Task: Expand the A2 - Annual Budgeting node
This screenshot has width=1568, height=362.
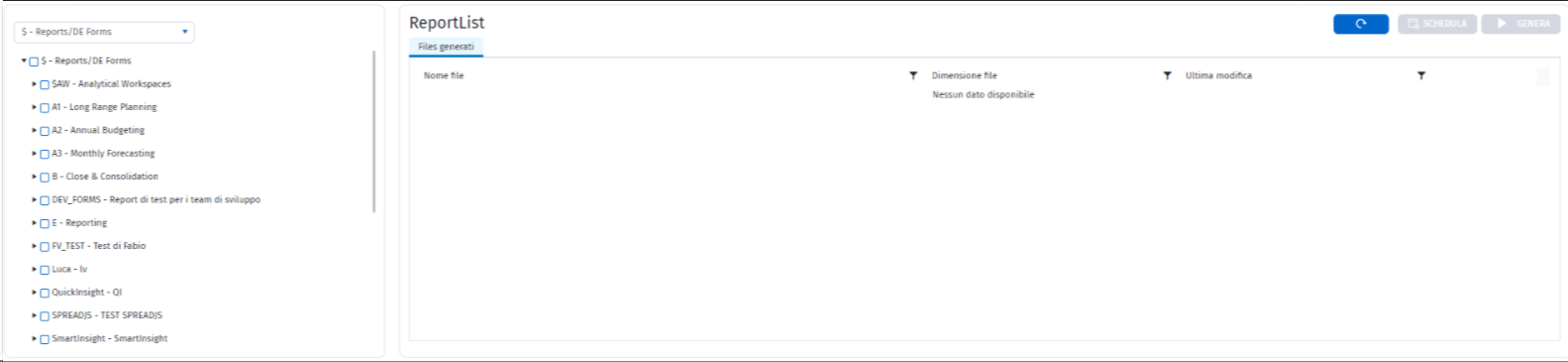Action: 34,130
